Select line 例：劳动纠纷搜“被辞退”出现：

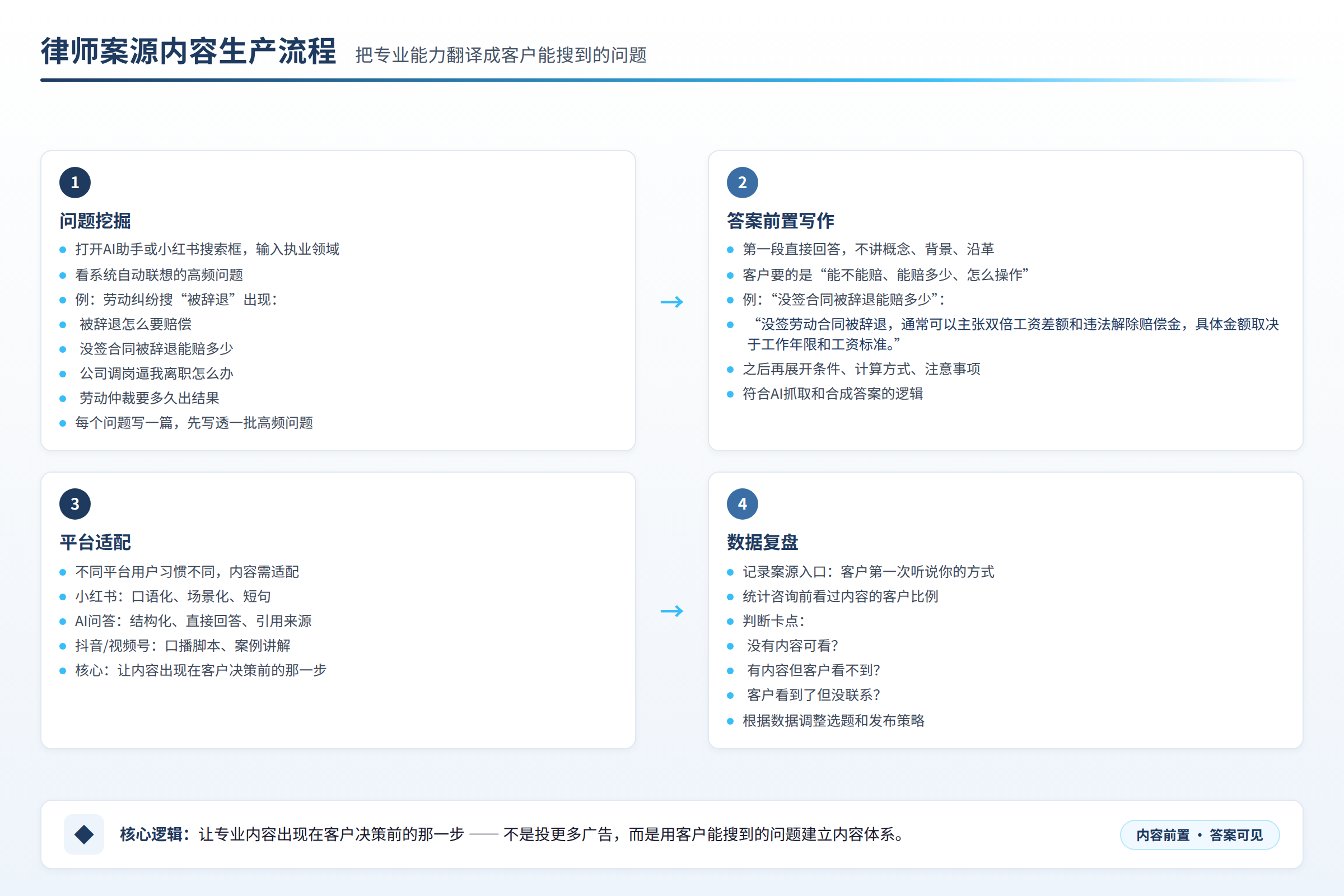point(176,300)
